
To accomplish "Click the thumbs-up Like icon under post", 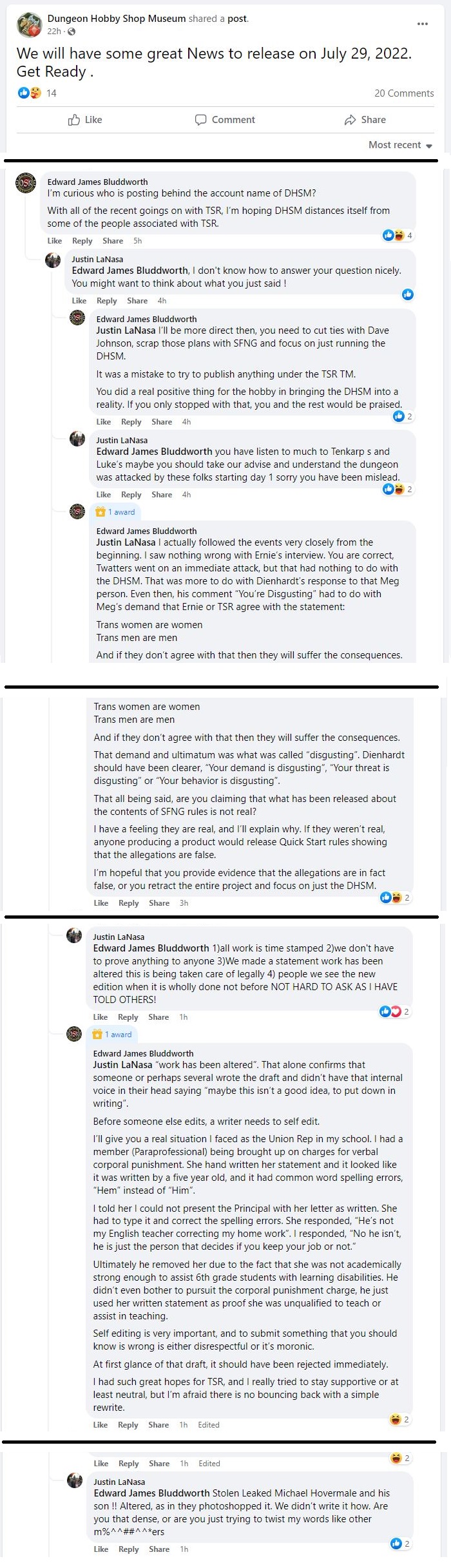I will click(74, 120).
